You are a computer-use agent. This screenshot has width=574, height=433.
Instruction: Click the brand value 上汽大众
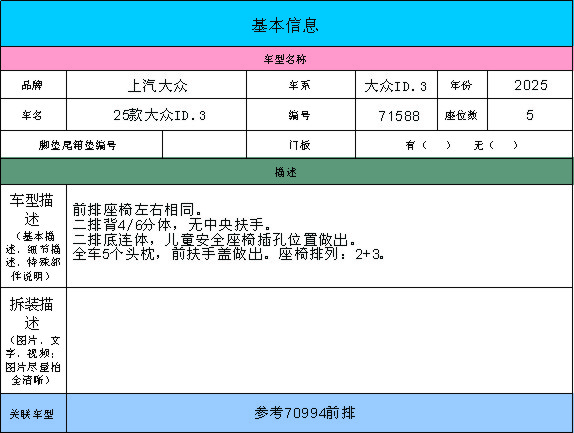point(157,85)
